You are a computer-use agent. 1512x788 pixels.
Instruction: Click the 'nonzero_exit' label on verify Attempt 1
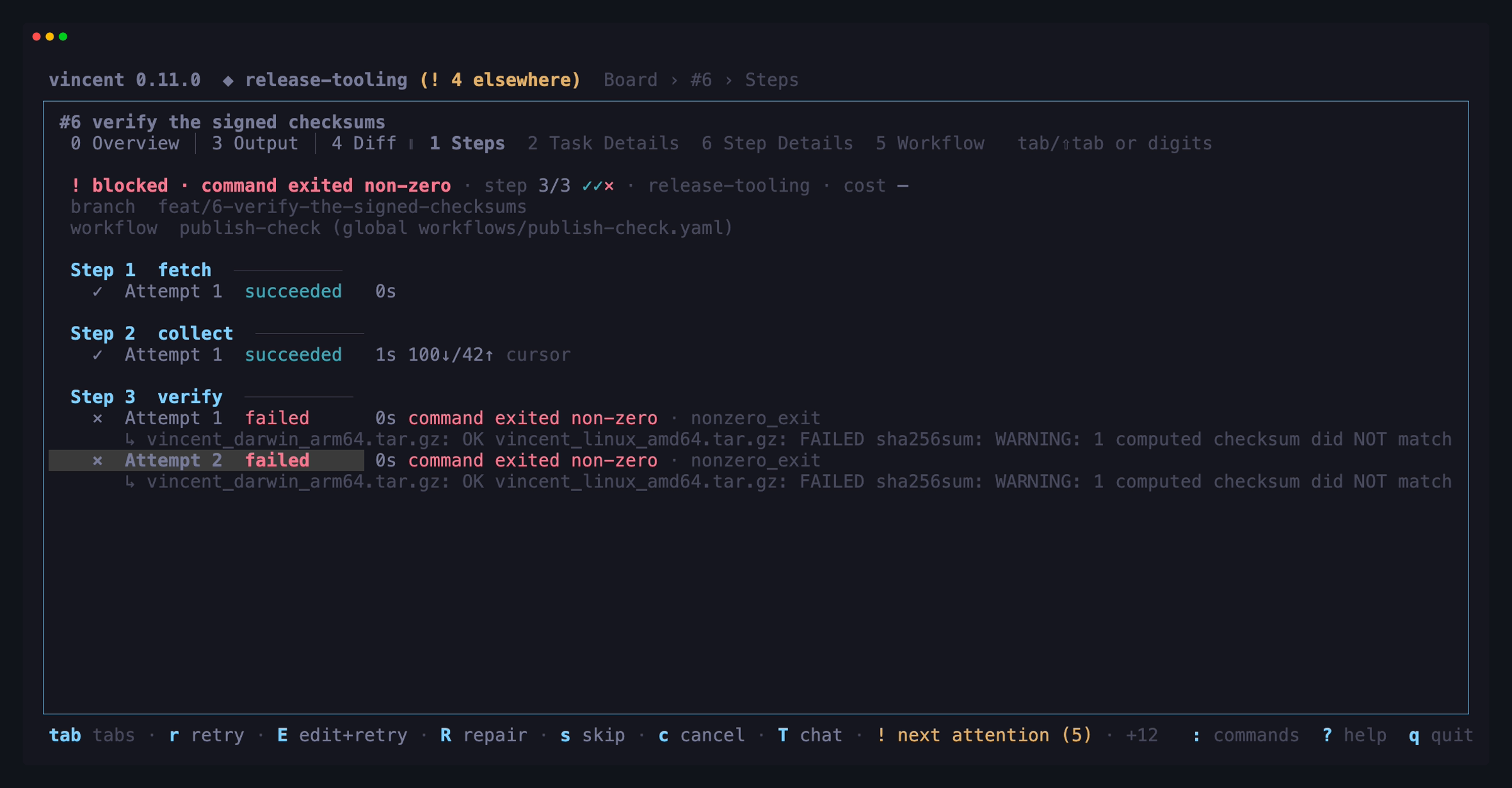[755, 419]
